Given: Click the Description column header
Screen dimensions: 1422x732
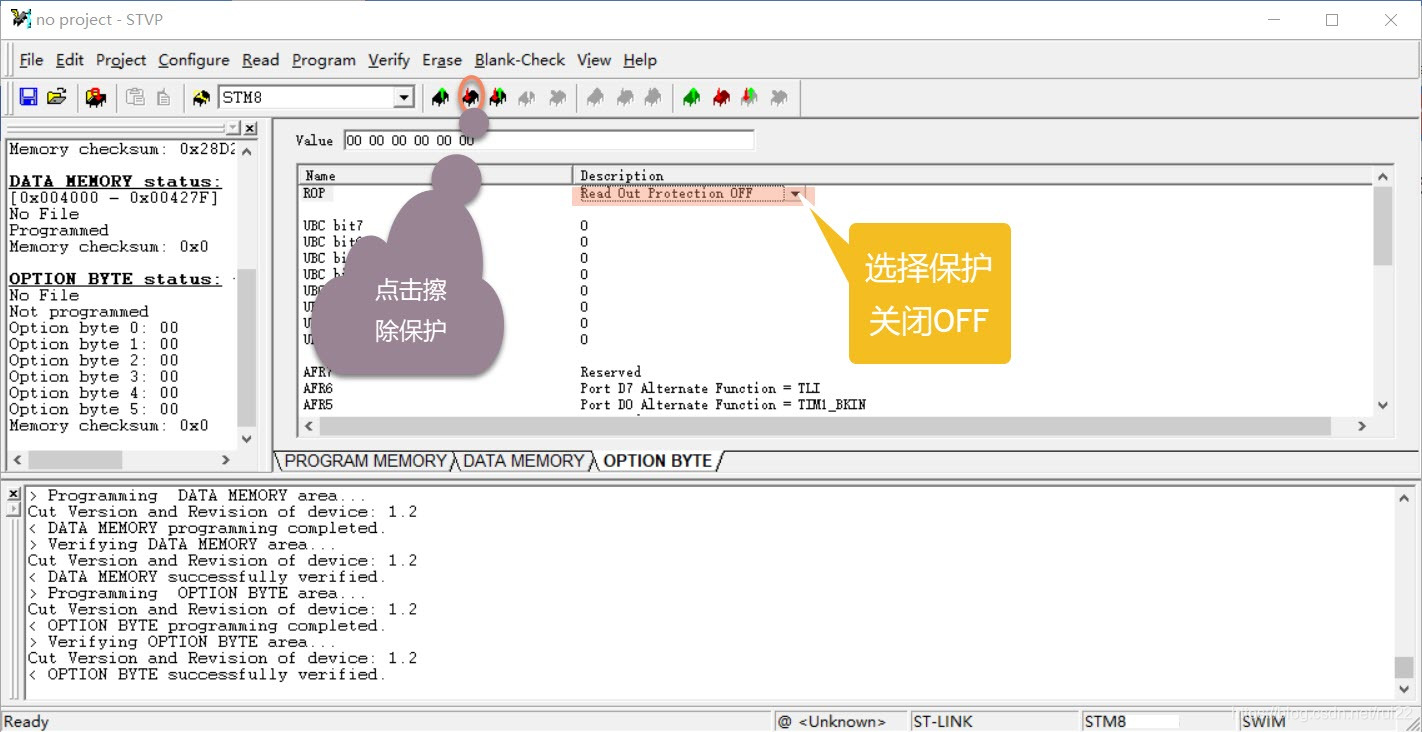Looking at the screenshot, I should click(973, 176).
